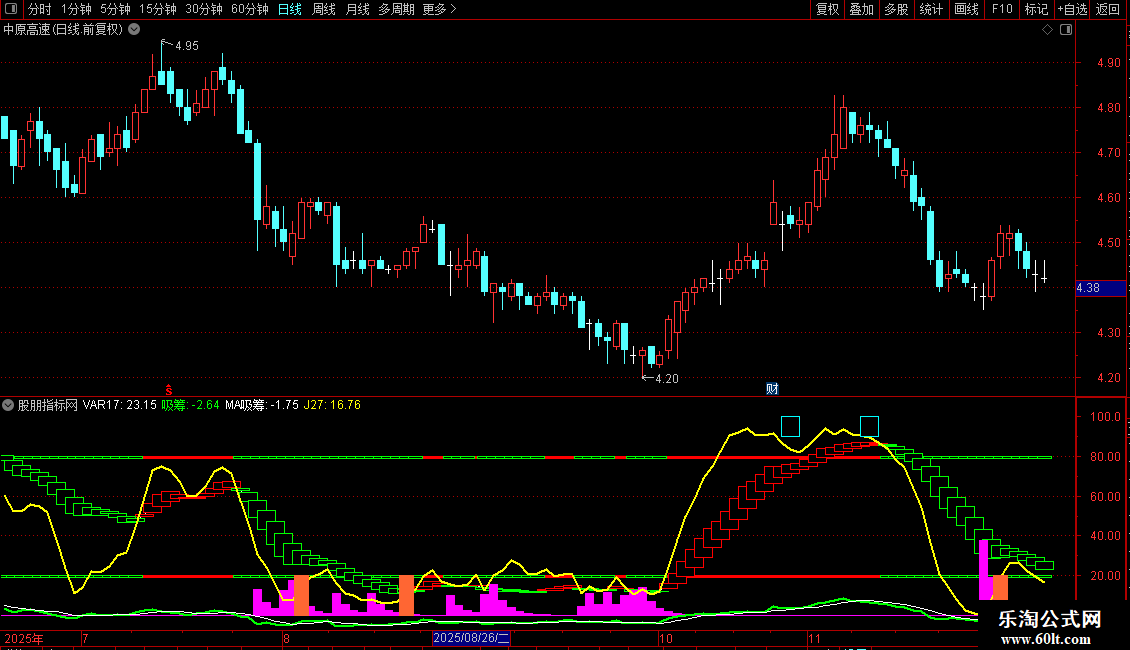Viewport: 1130px width, 650px height.
Task: Click the current price tag 4.38
Action: click(1100, 288)
